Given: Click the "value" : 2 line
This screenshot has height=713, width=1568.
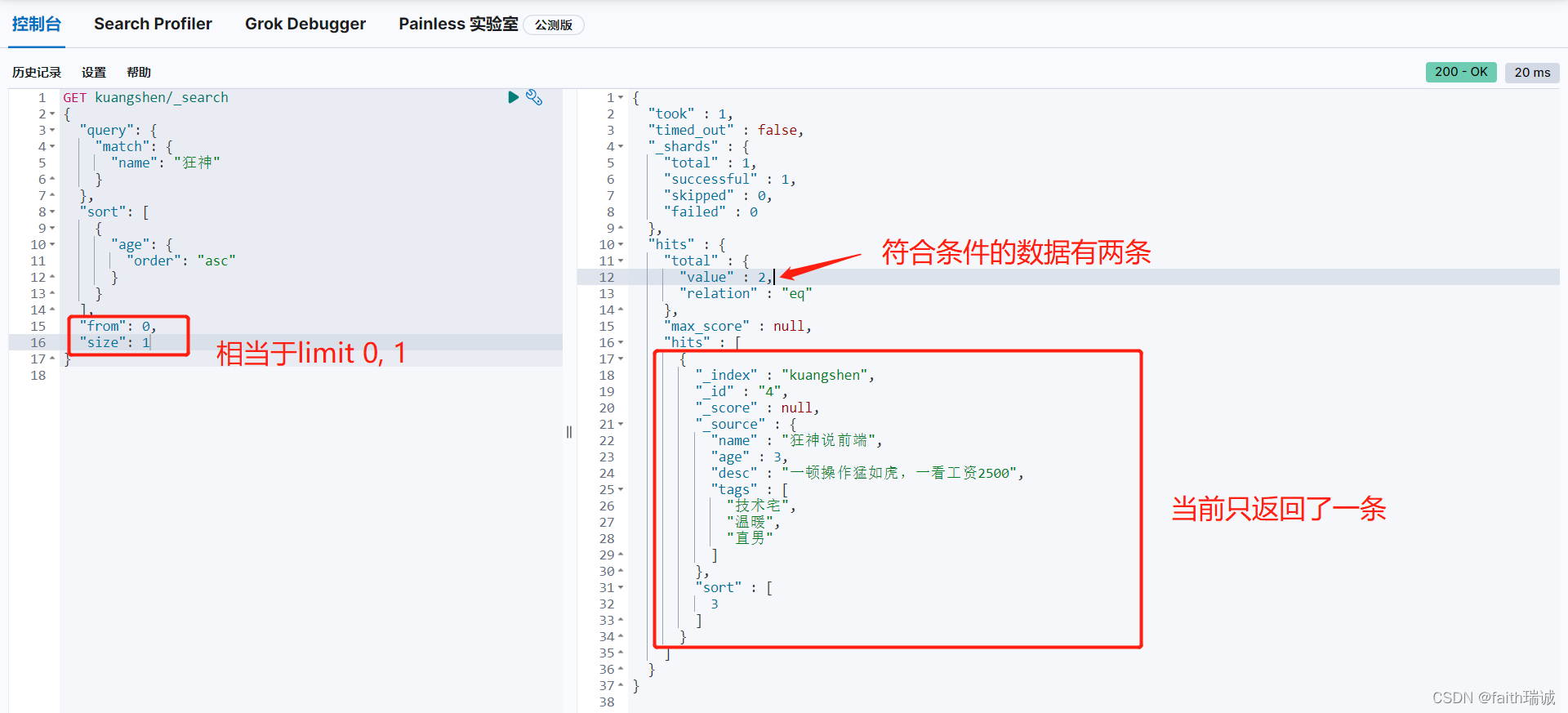Looking at the screenshot, I should (x=725, y=277).
